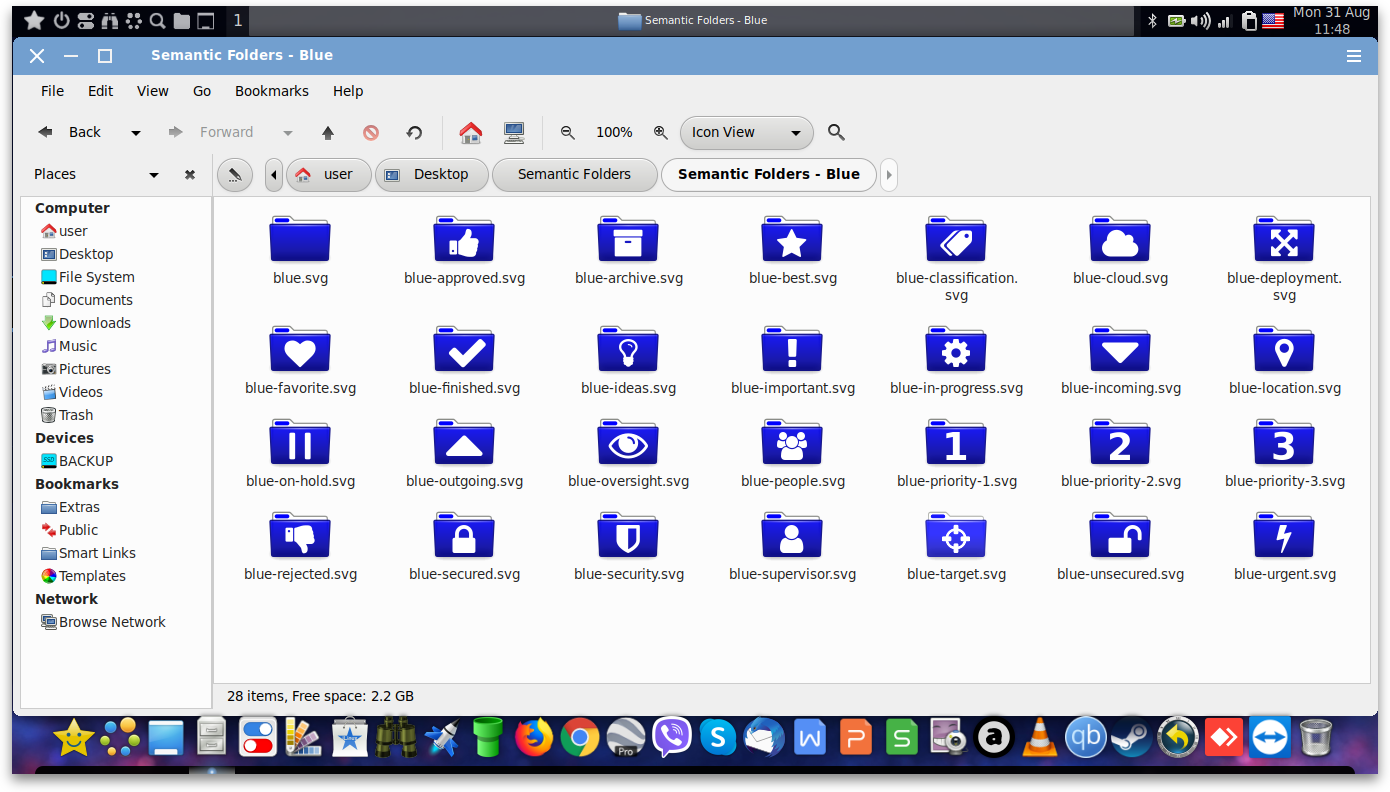
Task: Open the Trash can in dock
Action: point(1316,739)
